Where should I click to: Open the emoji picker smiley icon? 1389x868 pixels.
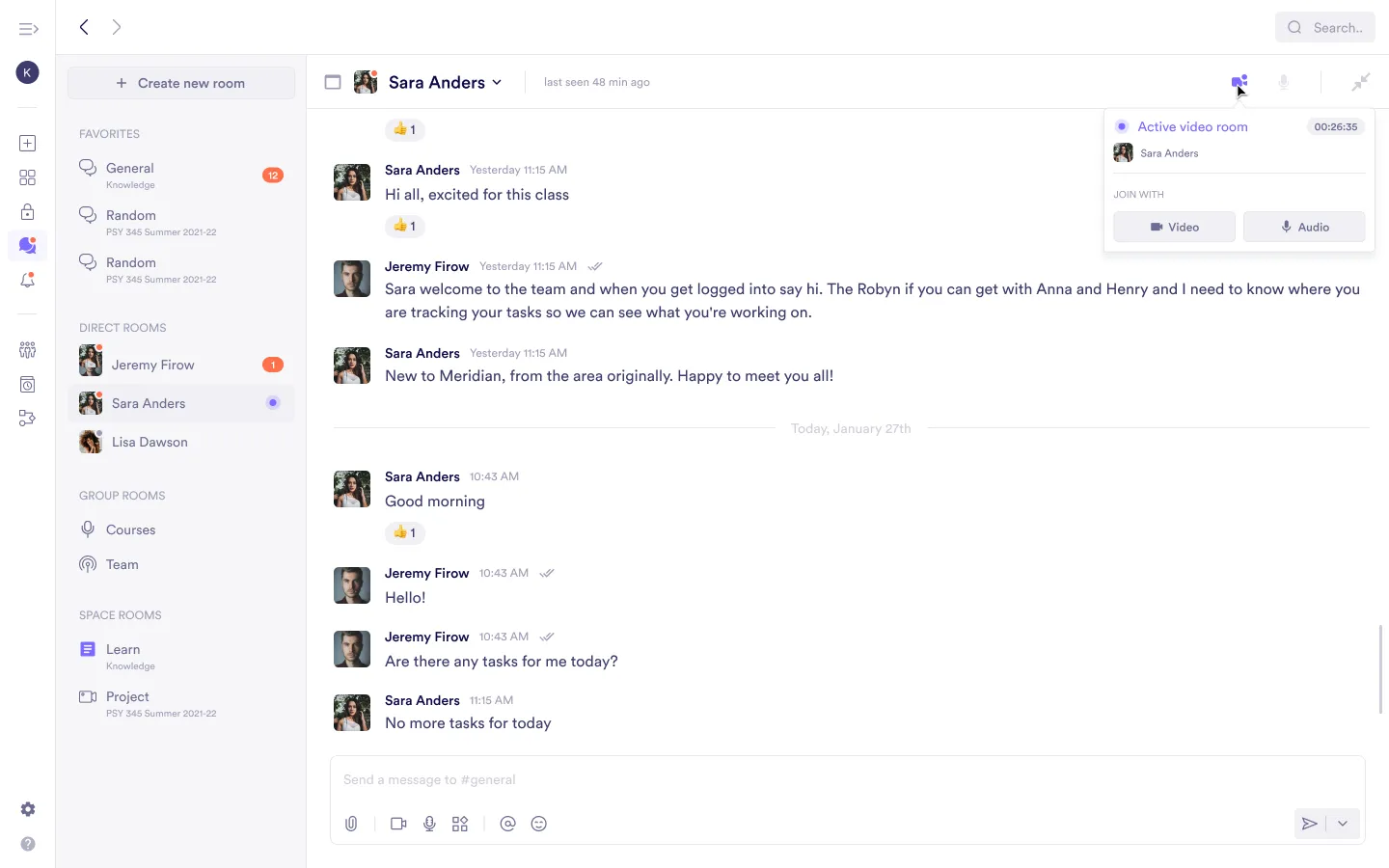tap(539, 824)
